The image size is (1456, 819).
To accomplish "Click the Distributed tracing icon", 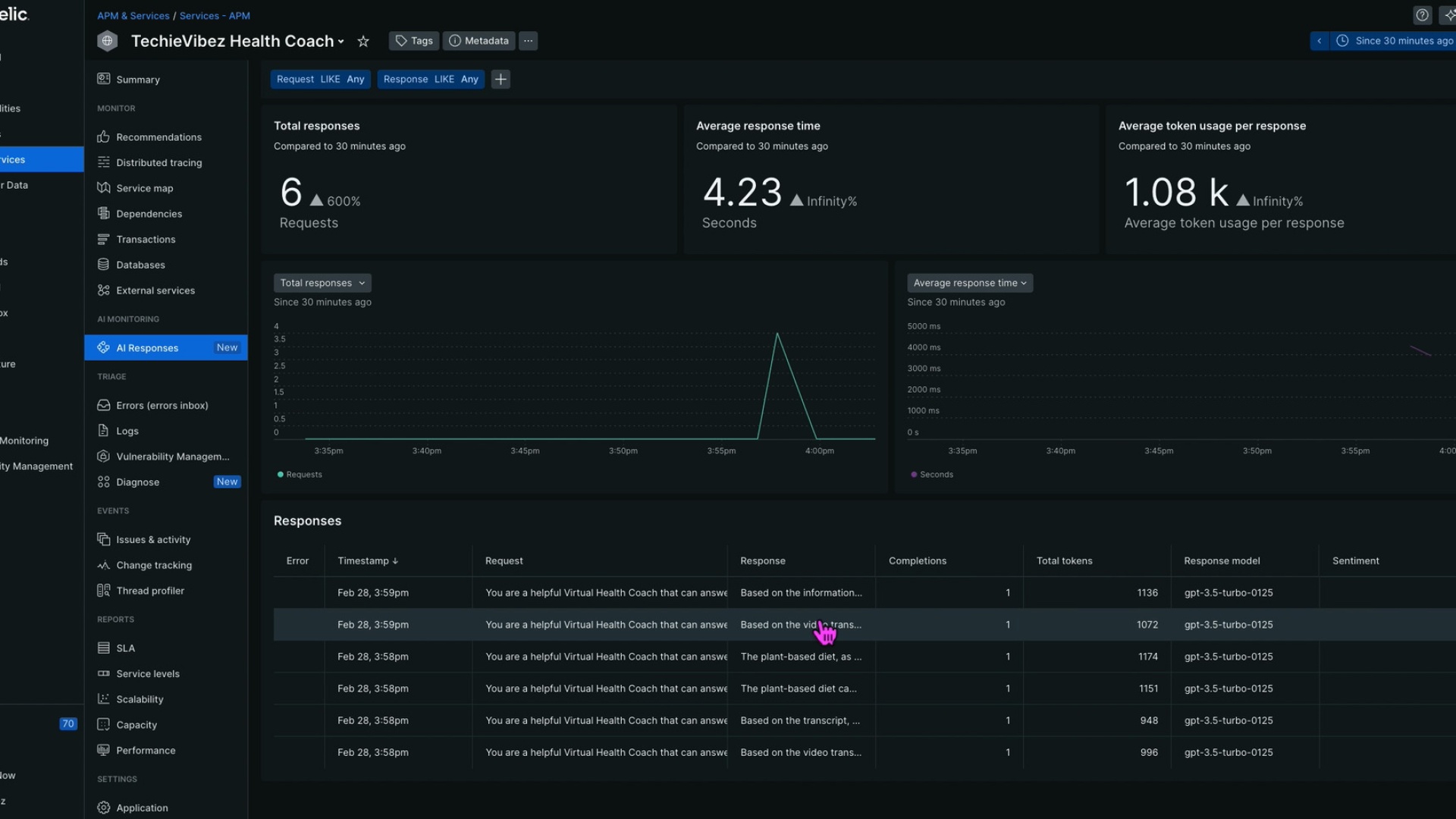I will [104, 162].
